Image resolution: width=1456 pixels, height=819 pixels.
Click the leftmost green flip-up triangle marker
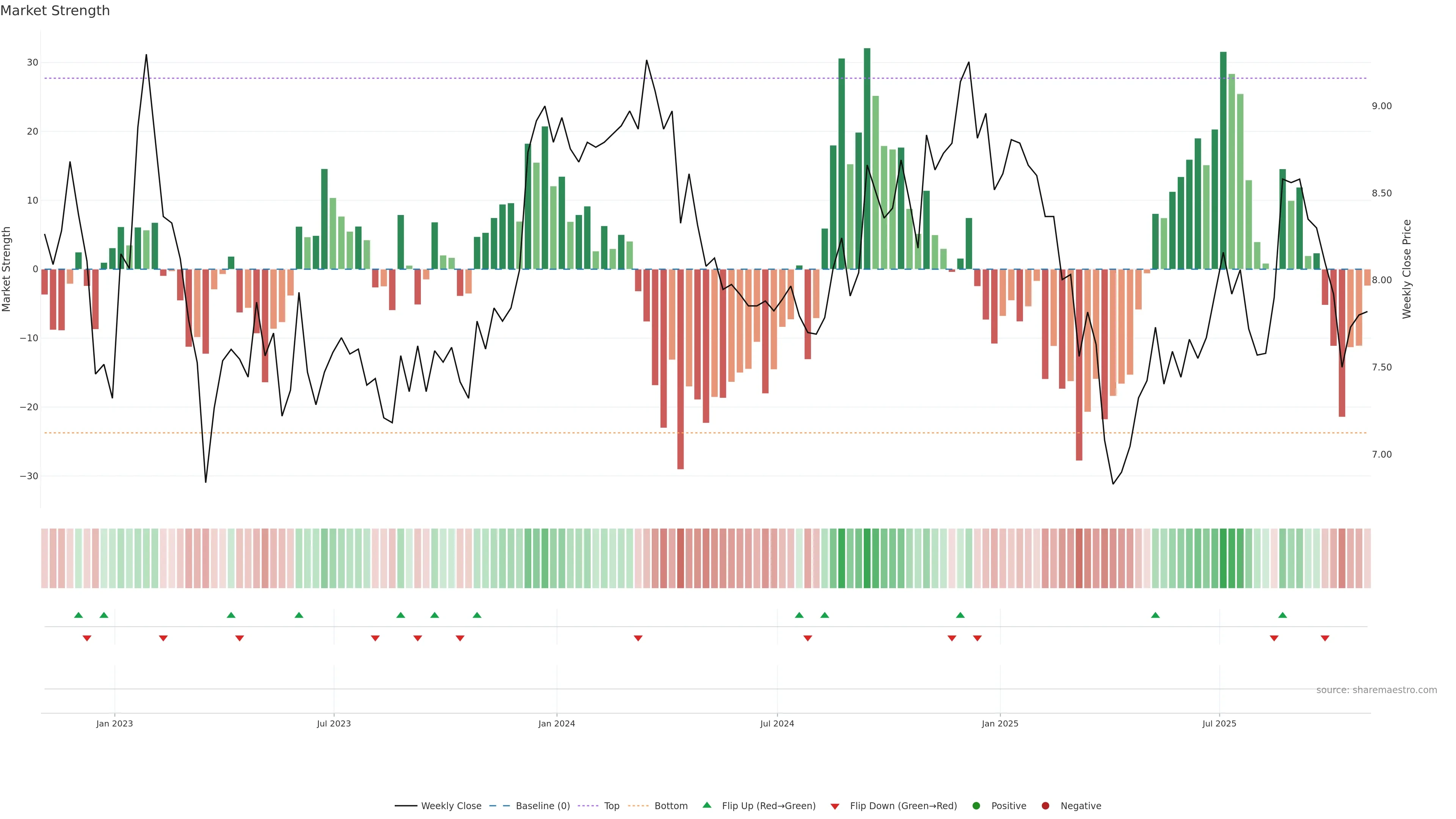tap(78, 615)
